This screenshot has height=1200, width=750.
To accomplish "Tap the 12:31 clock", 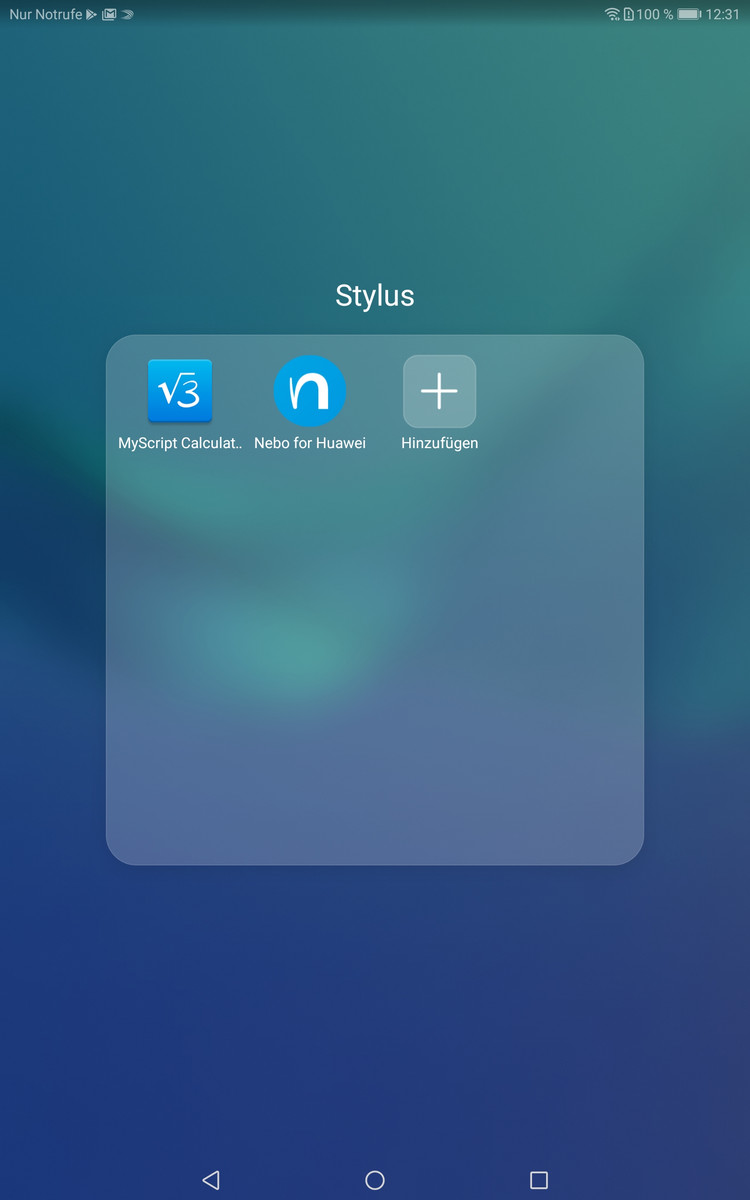I will 723,14.
